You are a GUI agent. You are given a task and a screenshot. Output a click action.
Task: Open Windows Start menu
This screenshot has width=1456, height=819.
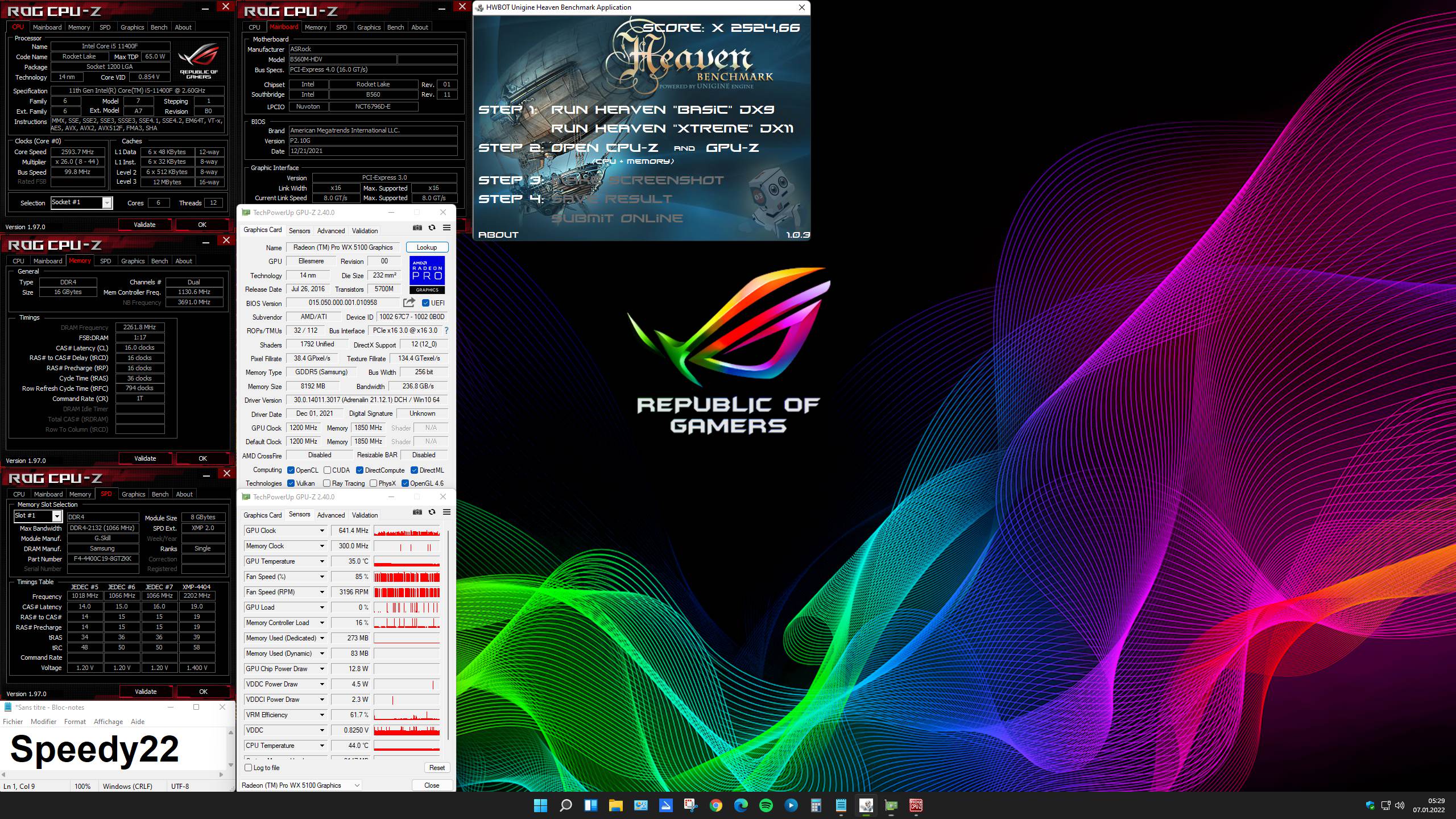pyautogui.click(x=540, y=805)
